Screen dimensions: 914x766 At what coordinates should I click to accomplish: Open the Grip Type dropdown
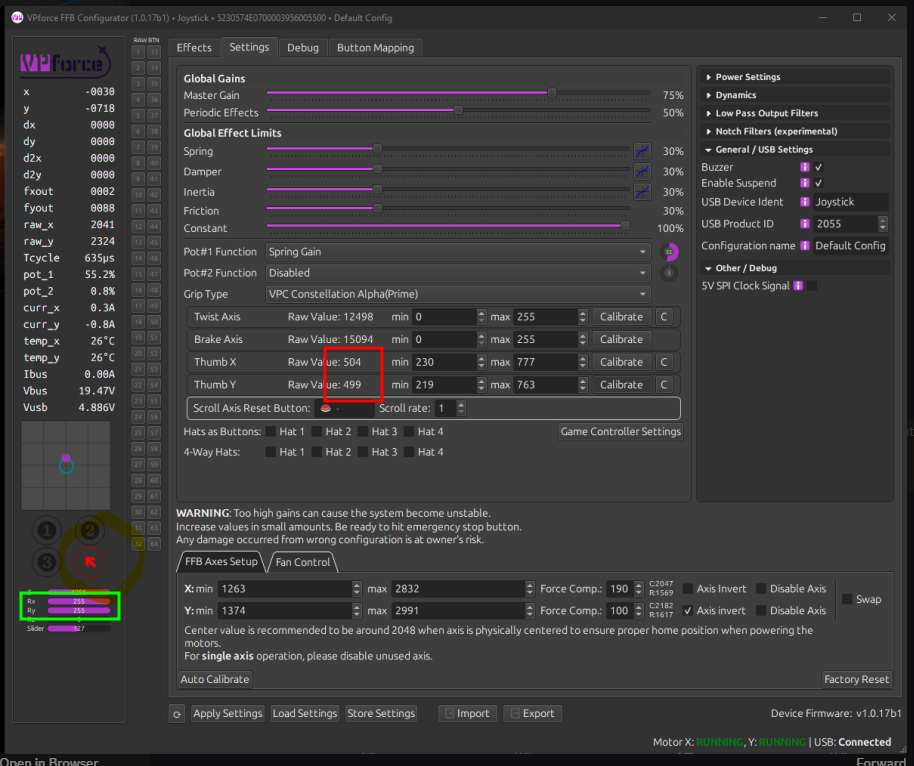point(458,294)
